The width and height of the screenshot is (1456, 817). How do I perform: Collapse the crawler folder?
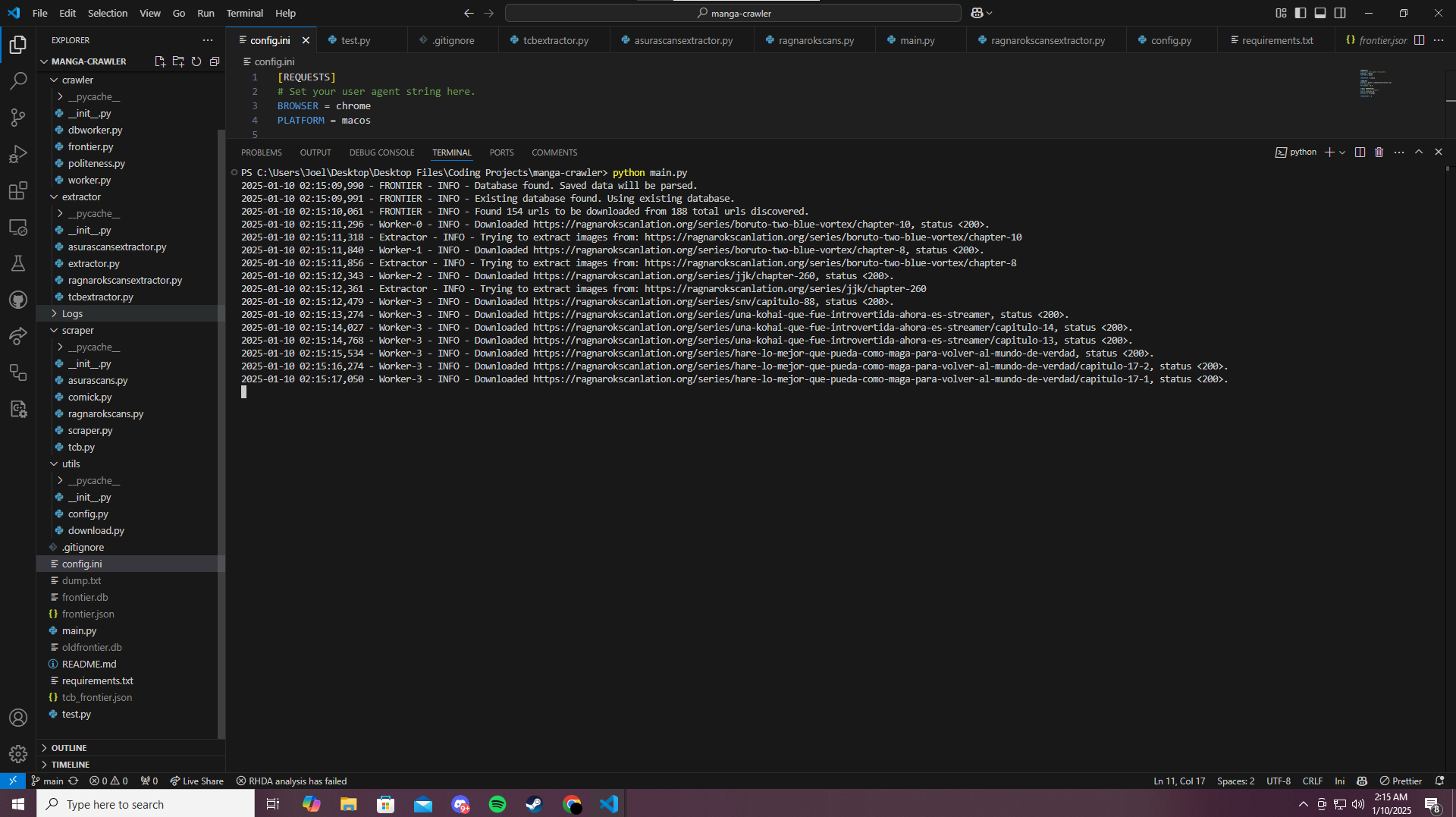(x=77, y=80)
